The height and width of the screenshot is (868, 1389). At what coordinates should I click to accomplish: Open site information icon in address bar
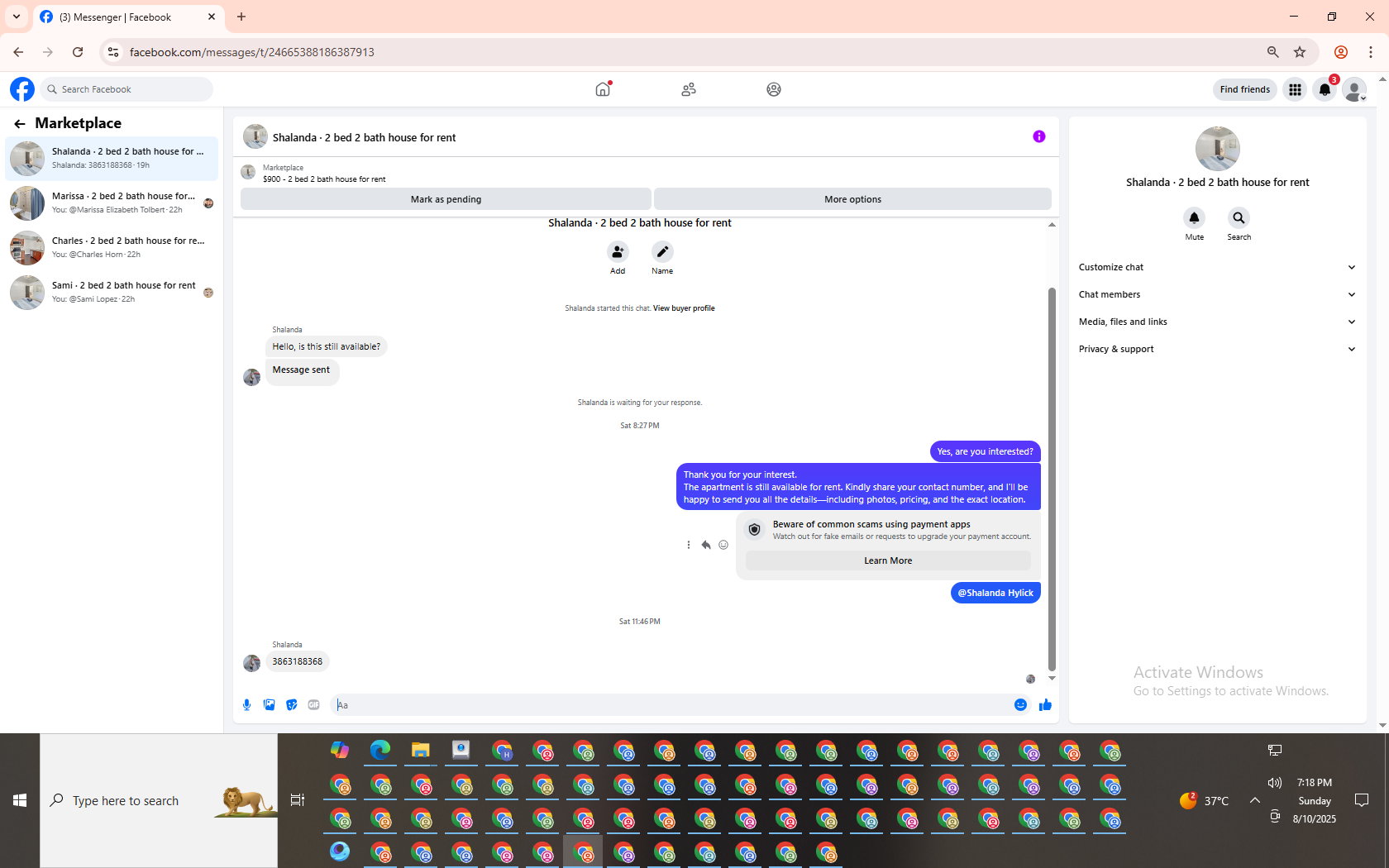click(113, 52)
